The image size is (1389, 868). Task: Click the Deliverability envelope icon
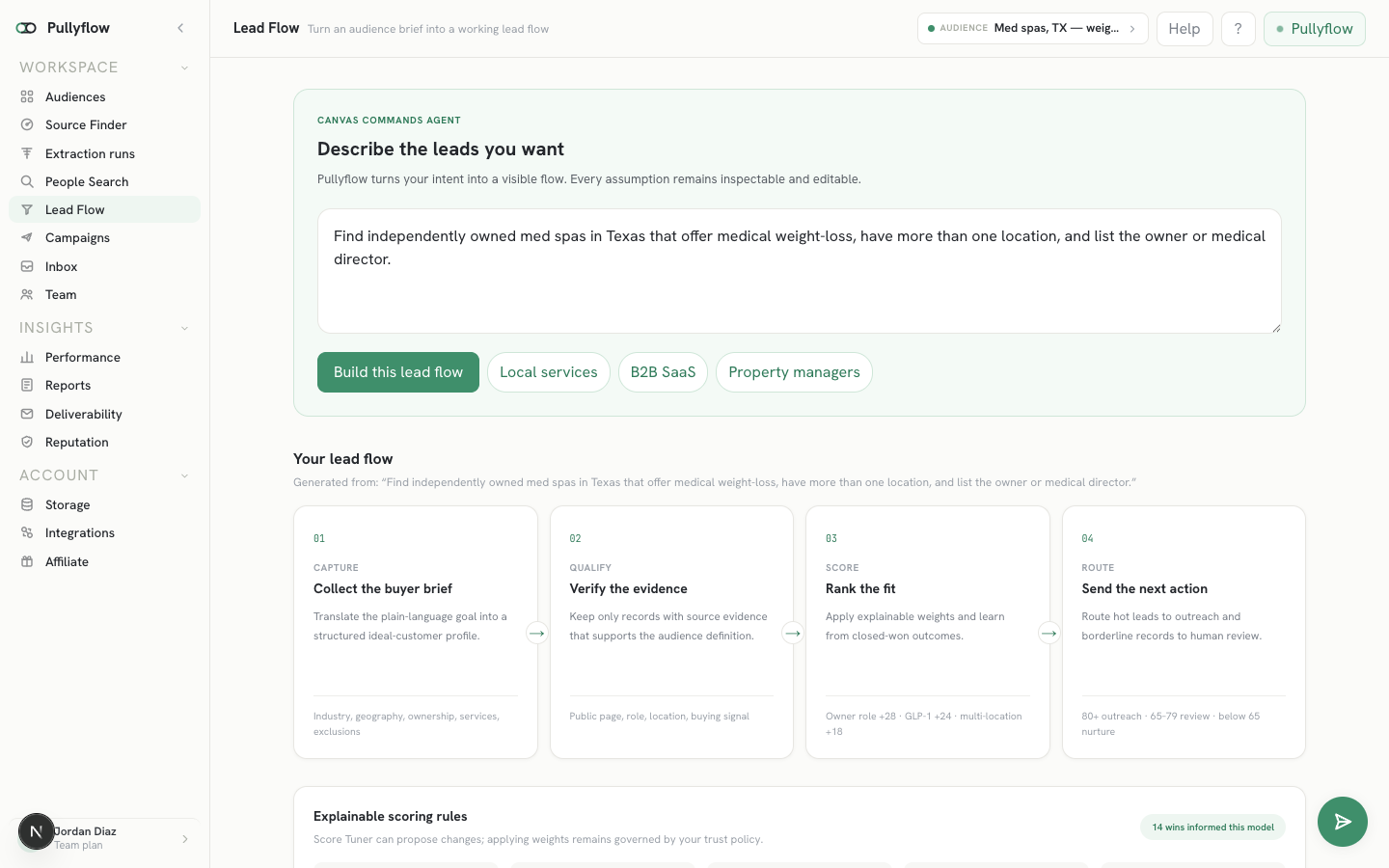[27, 414]
